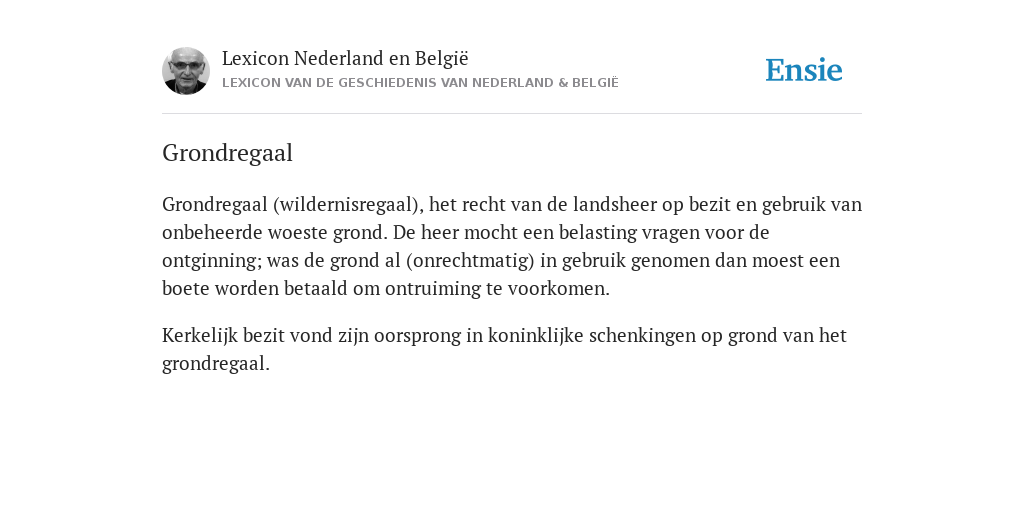Open the Ensie logo link
This screenshot has height=512, width=1024.
click(x=804, y=70)
